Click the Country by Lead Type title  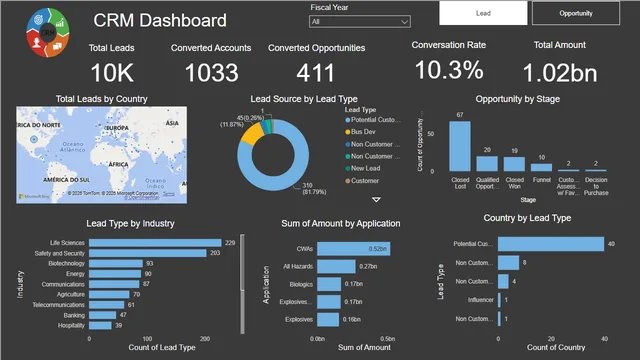[527, 218]
